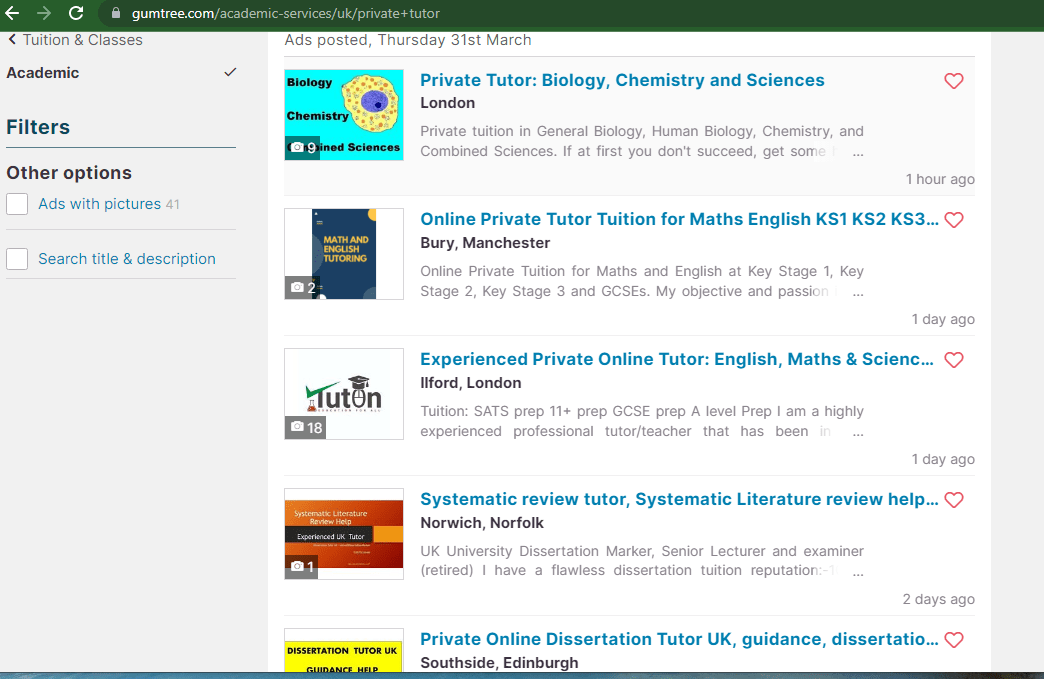This screenshot has width=1044, height=679.
Task: Tick Search title & description checkbox
Action: coord(17,259)
